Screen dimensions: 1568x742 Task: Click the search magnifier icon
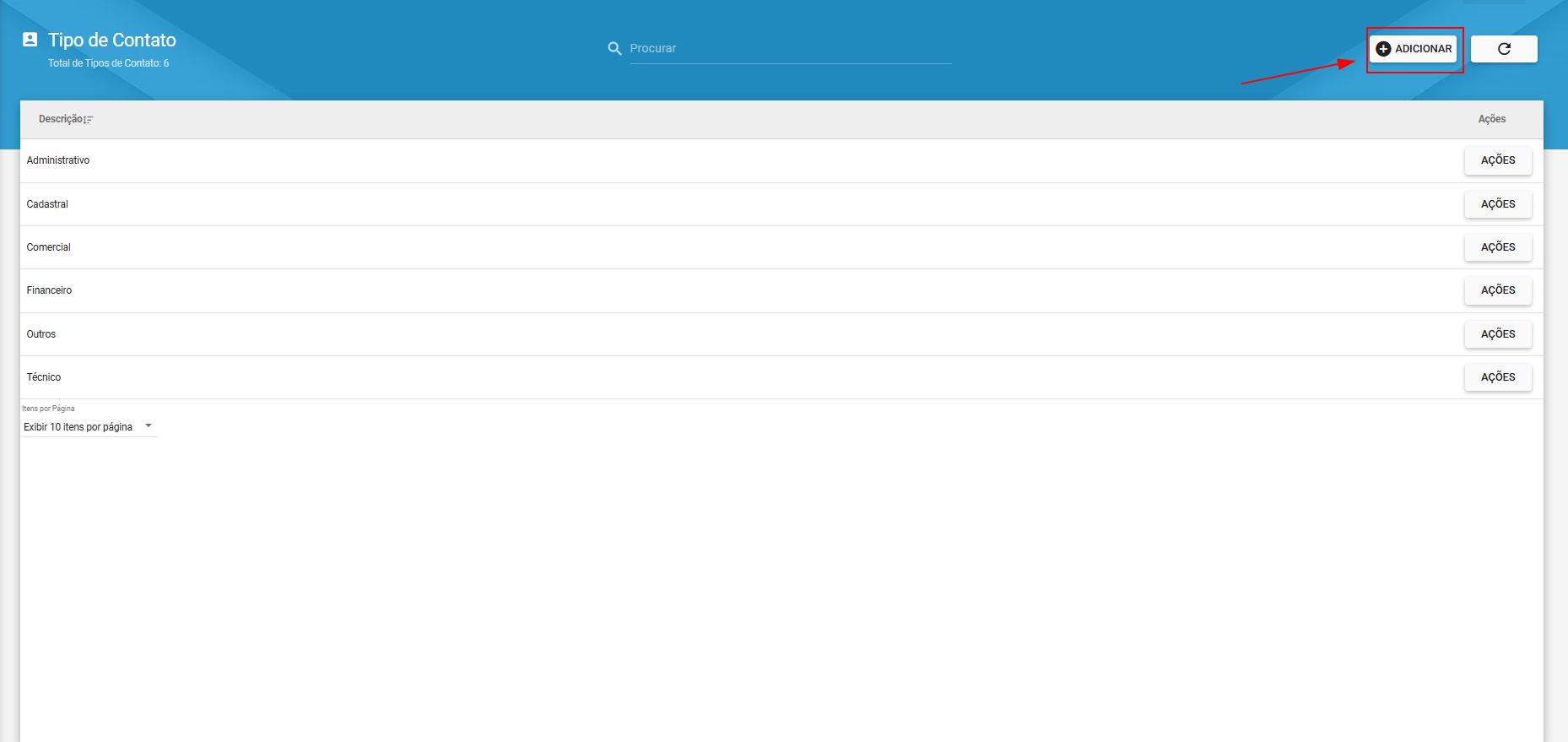(614, 49)
